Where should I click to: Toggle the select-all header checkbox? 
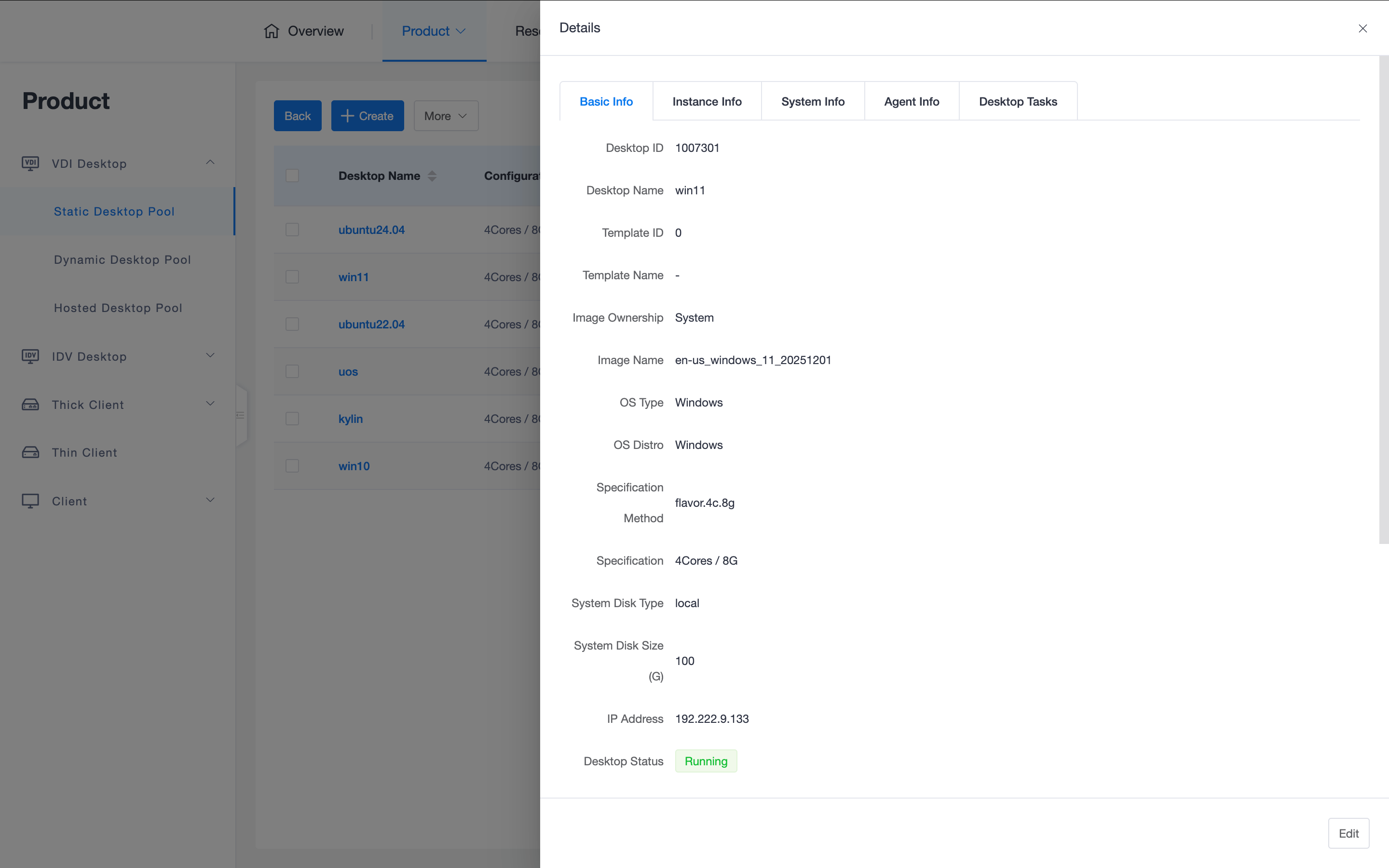(x=292, y=176)
